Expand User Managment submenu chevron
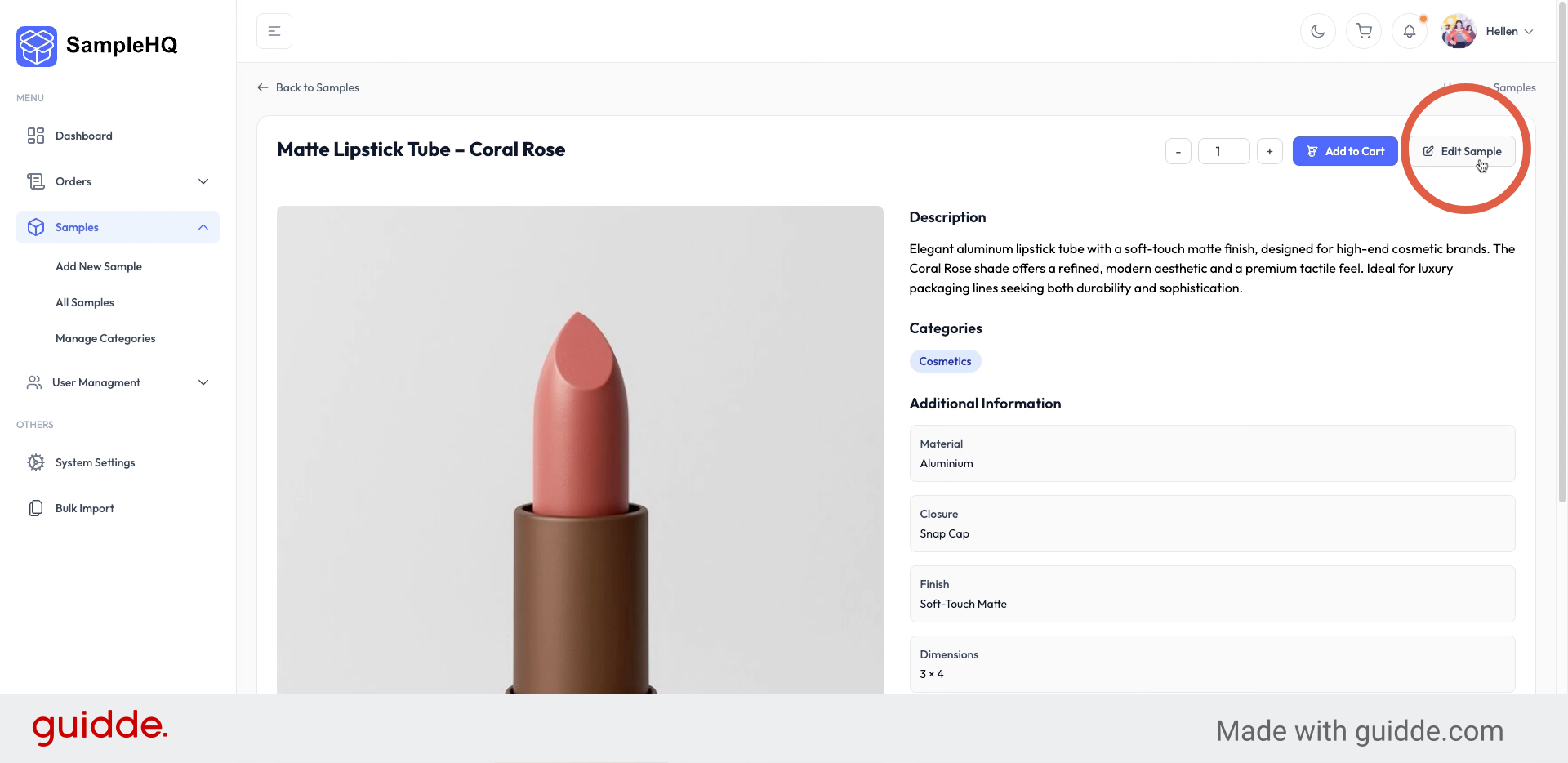The image size is (1568, 763). [x=203, y=382]
